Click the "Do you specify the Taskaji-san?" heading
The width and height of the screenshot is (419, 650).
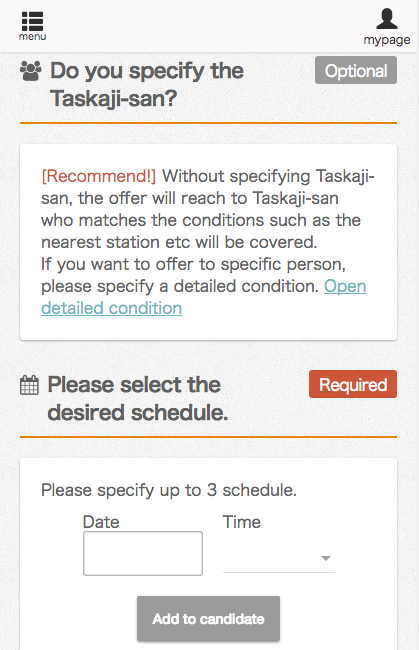tap(147, 85)
